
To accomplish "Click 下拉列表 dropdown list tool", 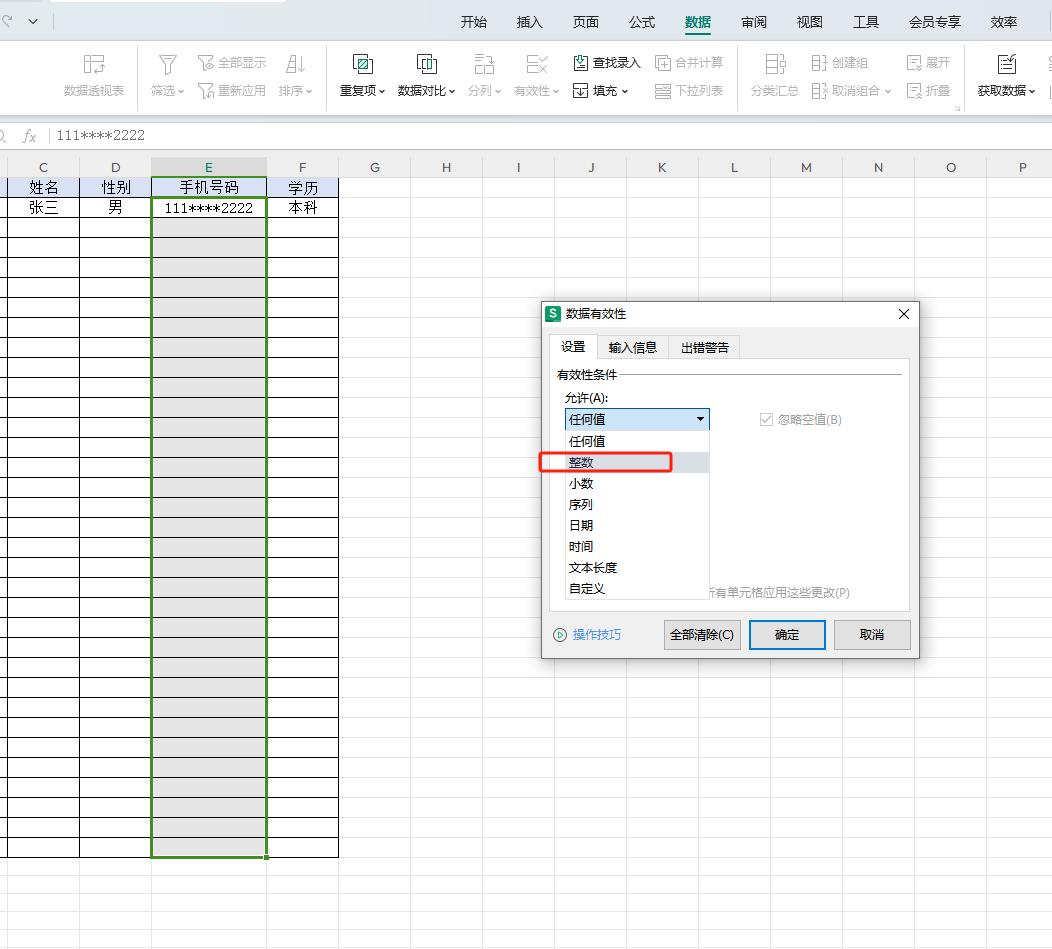I will pyautogui.click(x=689, y=90).
